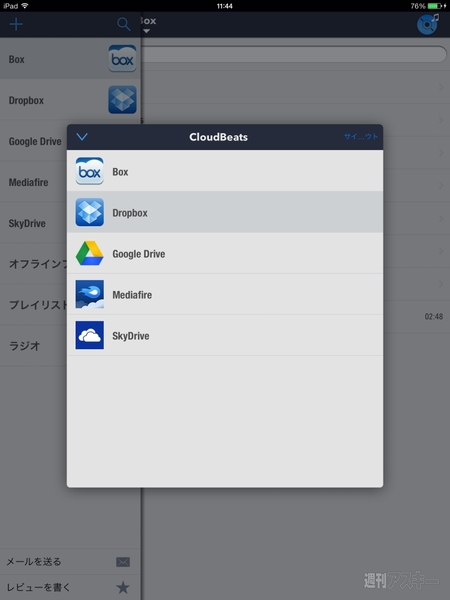
Task: Tap the battery indicator in status bar
Action: pos(435,6)
